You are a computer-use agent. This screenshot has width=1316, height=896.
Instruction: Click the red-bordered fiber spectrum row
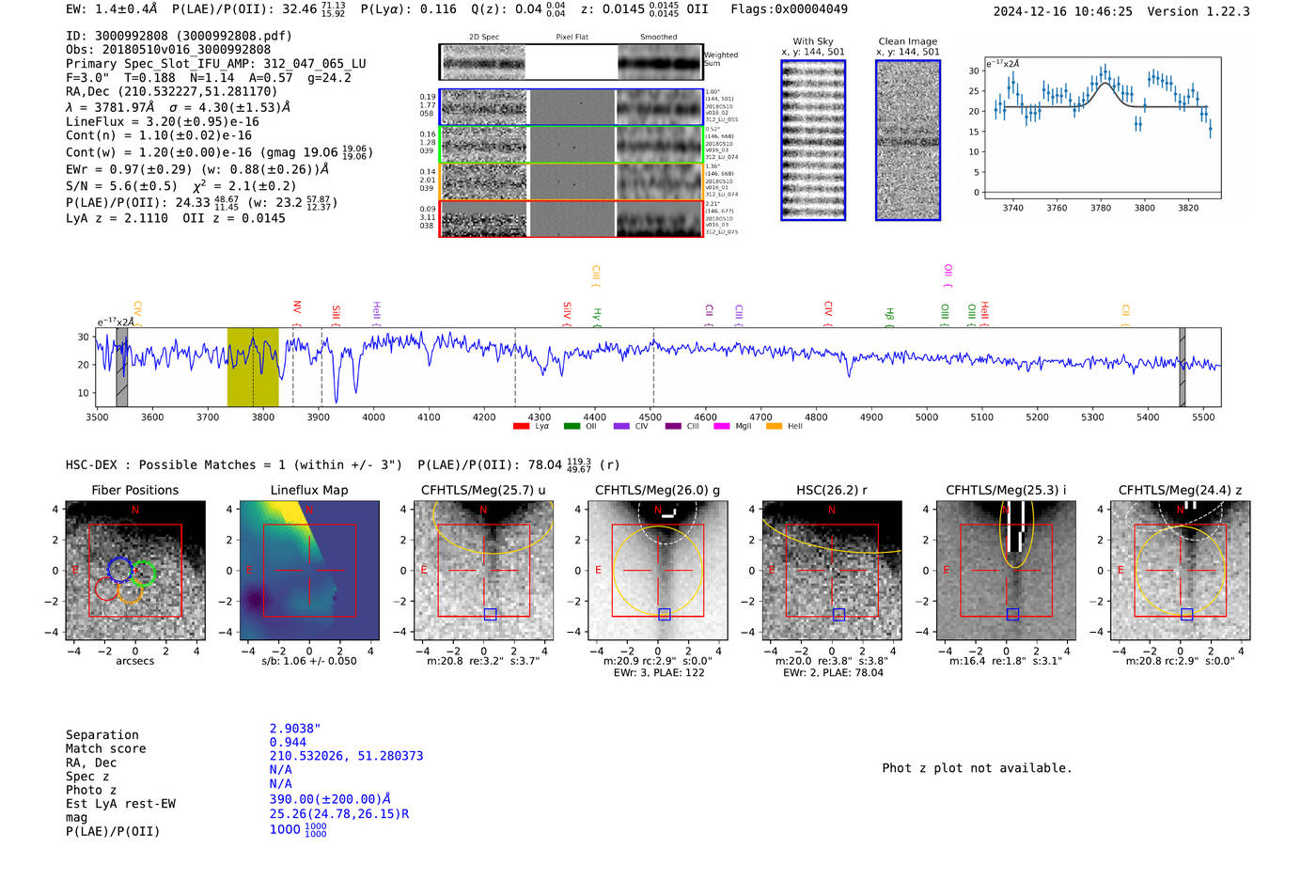[x=571, y=218]
